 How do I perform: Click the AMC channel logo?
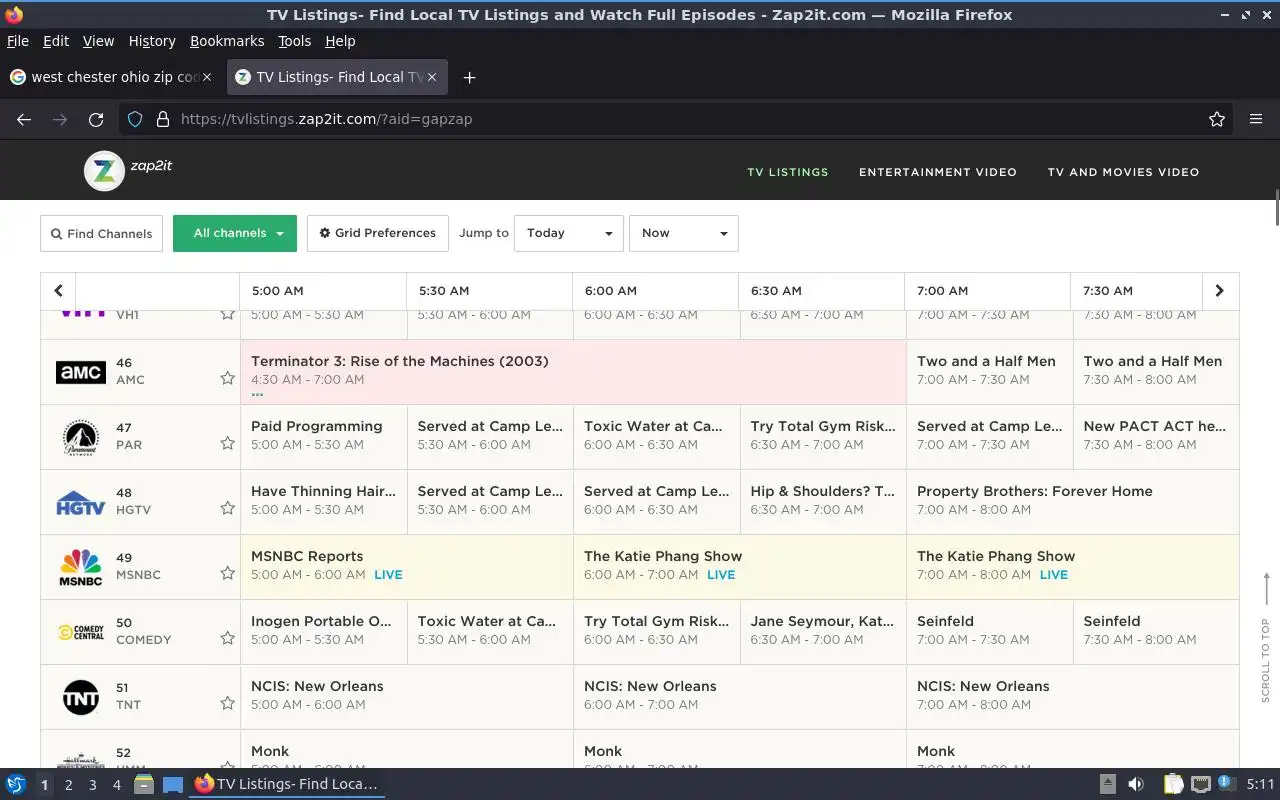click(x=81, y=372)
